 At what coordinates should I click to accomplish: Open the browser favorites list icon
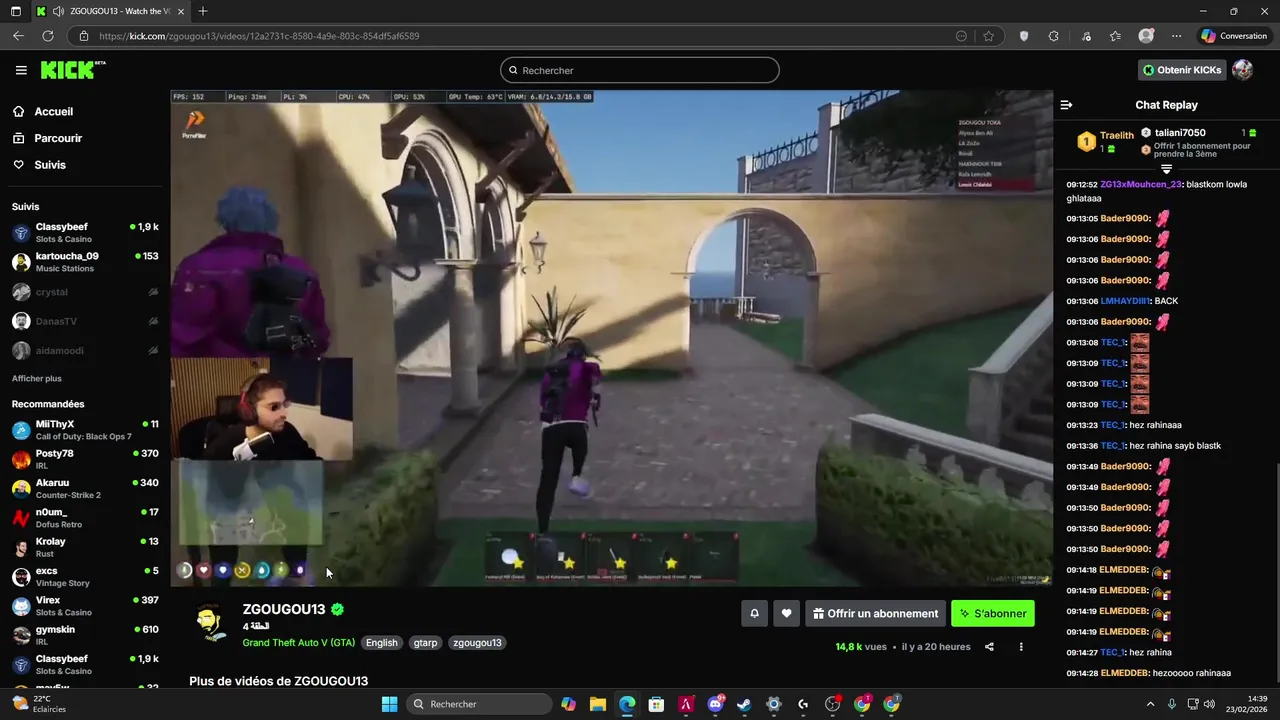click(1115, 36)
